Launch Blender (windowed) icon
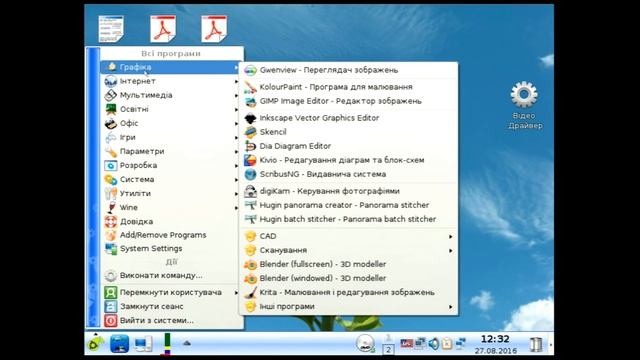Screen dimensions: 640x360 (250, 278)
